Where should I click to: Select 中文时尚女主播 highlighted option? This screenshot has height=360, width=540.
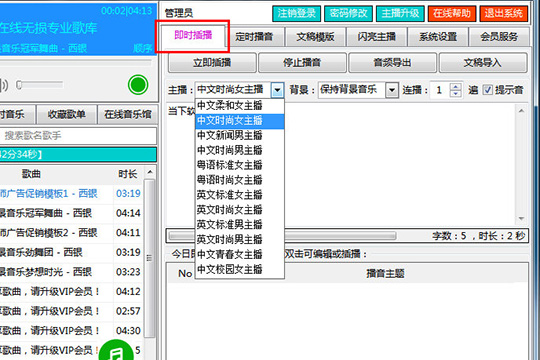(x=240, y=121)
